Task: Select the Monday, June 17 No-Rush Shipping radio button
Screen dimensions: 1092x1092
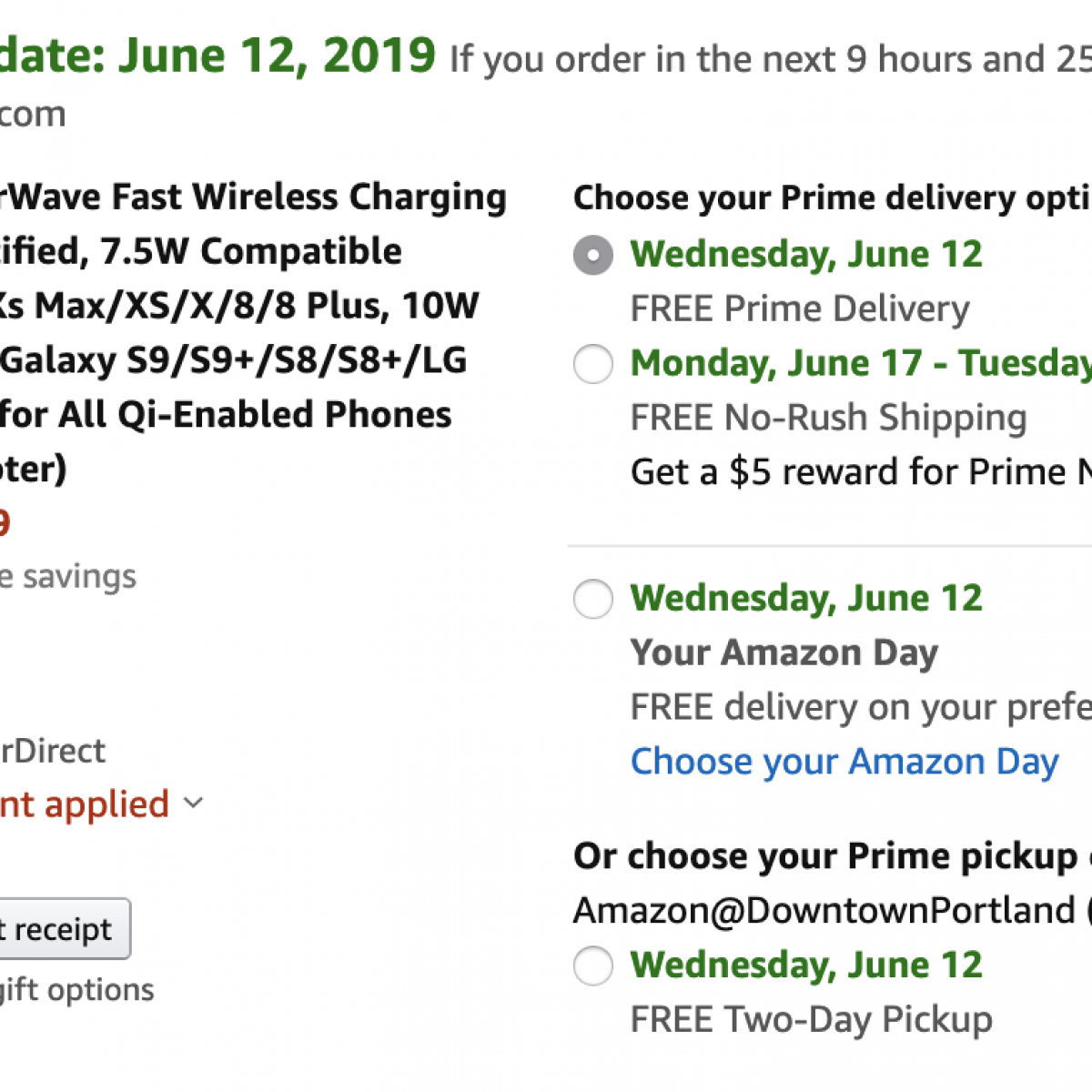Action: (x=592, y=364)
